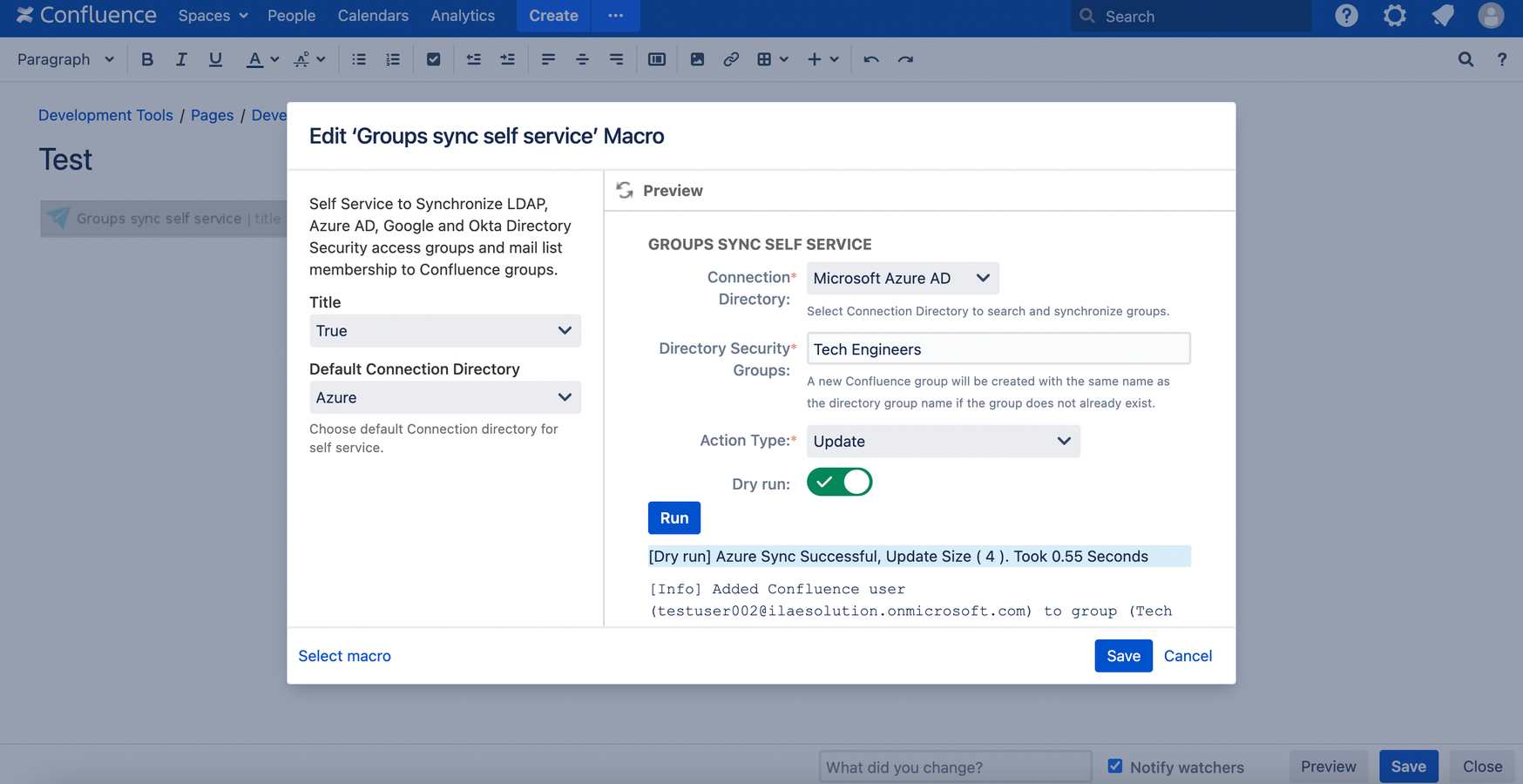Click the outdent icon
The image size is (1523, 784).
tap(473, 59)
